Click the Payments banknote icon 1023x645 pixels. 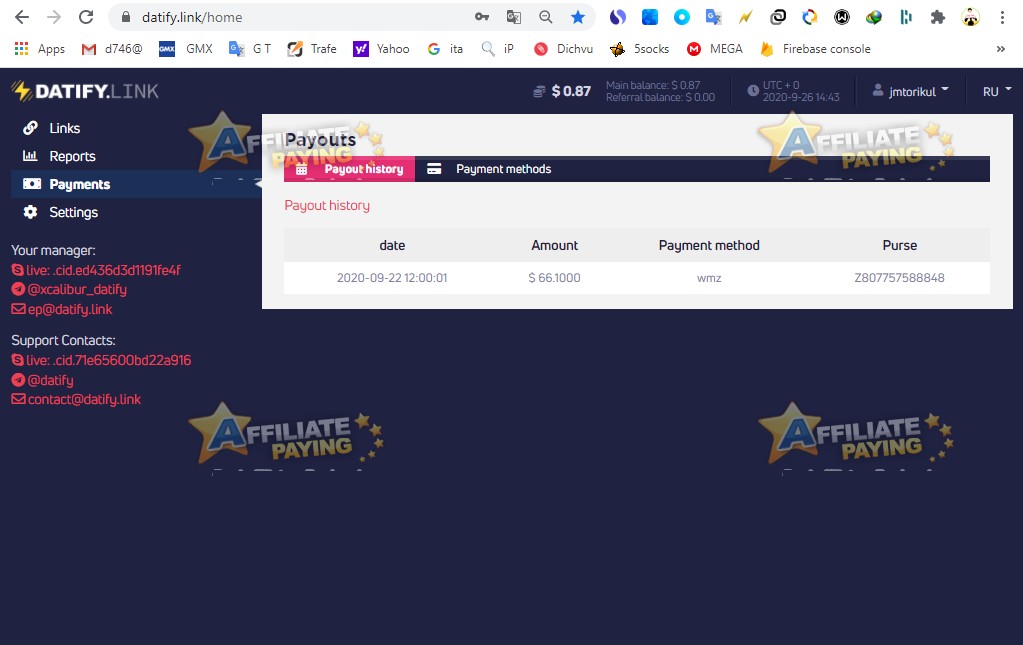[x=30, y=184]
